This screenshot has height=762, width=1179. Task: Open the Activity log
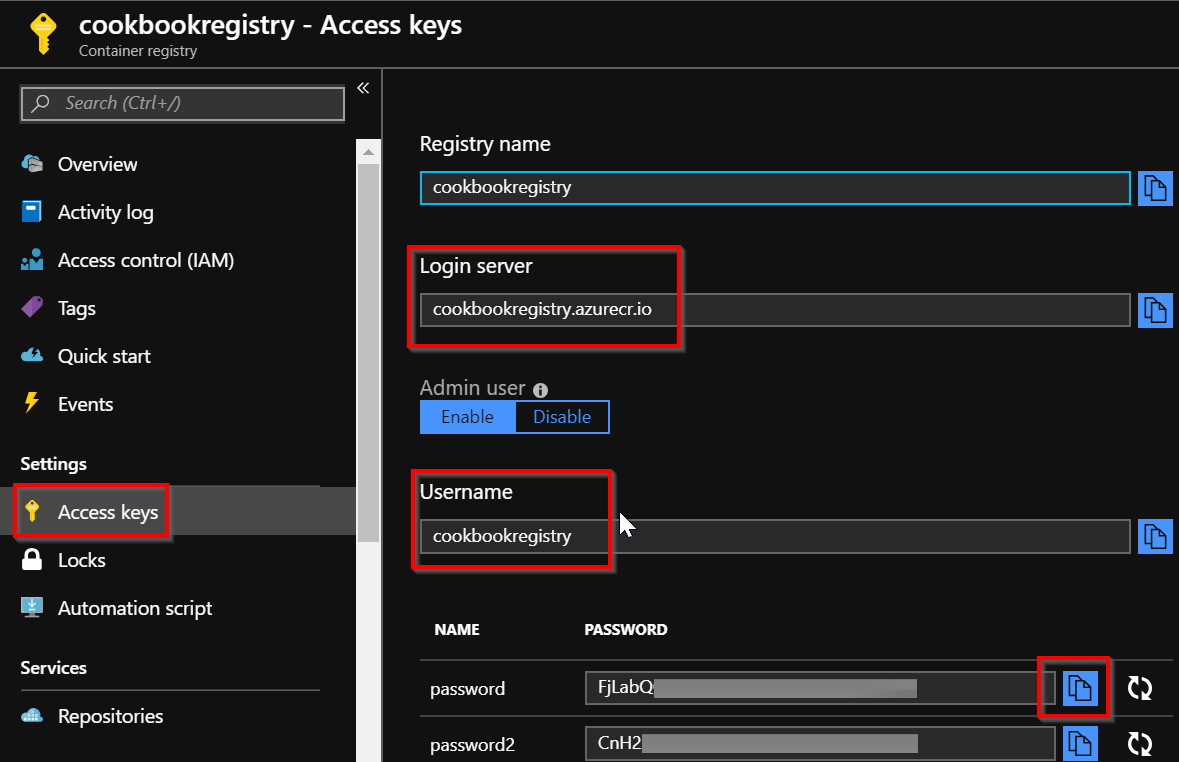(x=105, y=212)
